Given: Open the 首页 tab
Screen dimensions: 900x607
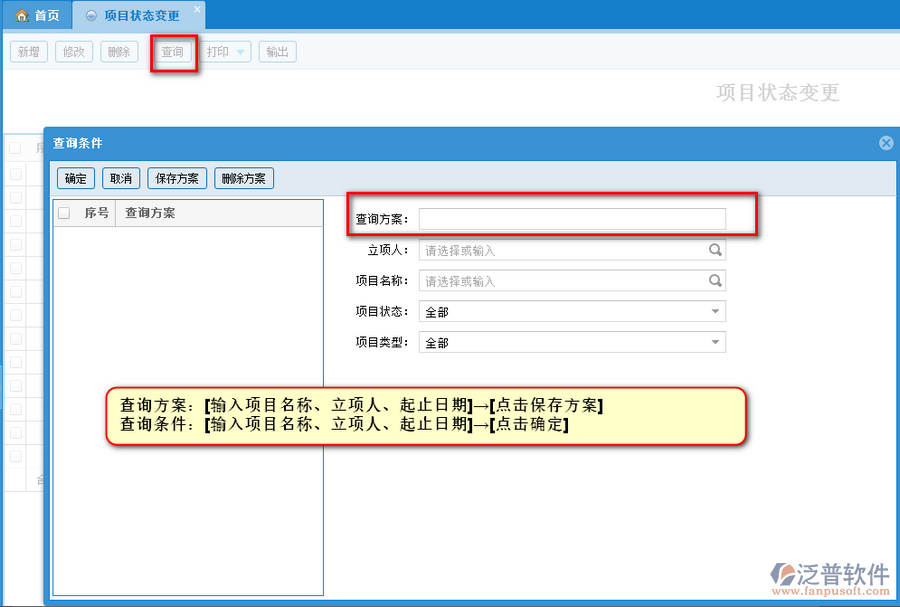Looking at the screenshot, I should pyautogui.click(x=37, y=15).
